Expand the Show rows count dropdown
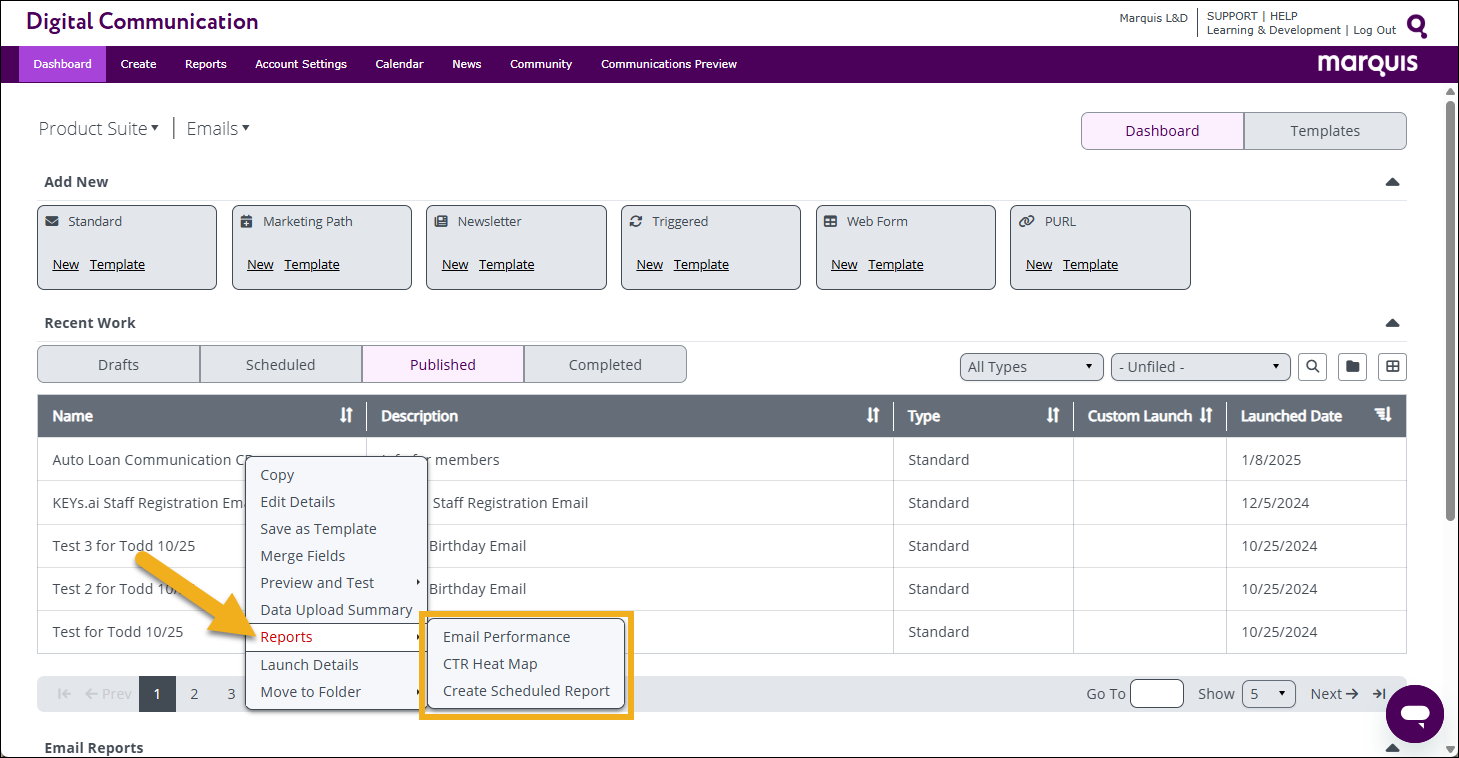The width and height of the screenshot is (1459, 758). click(x=1268, y=694)
